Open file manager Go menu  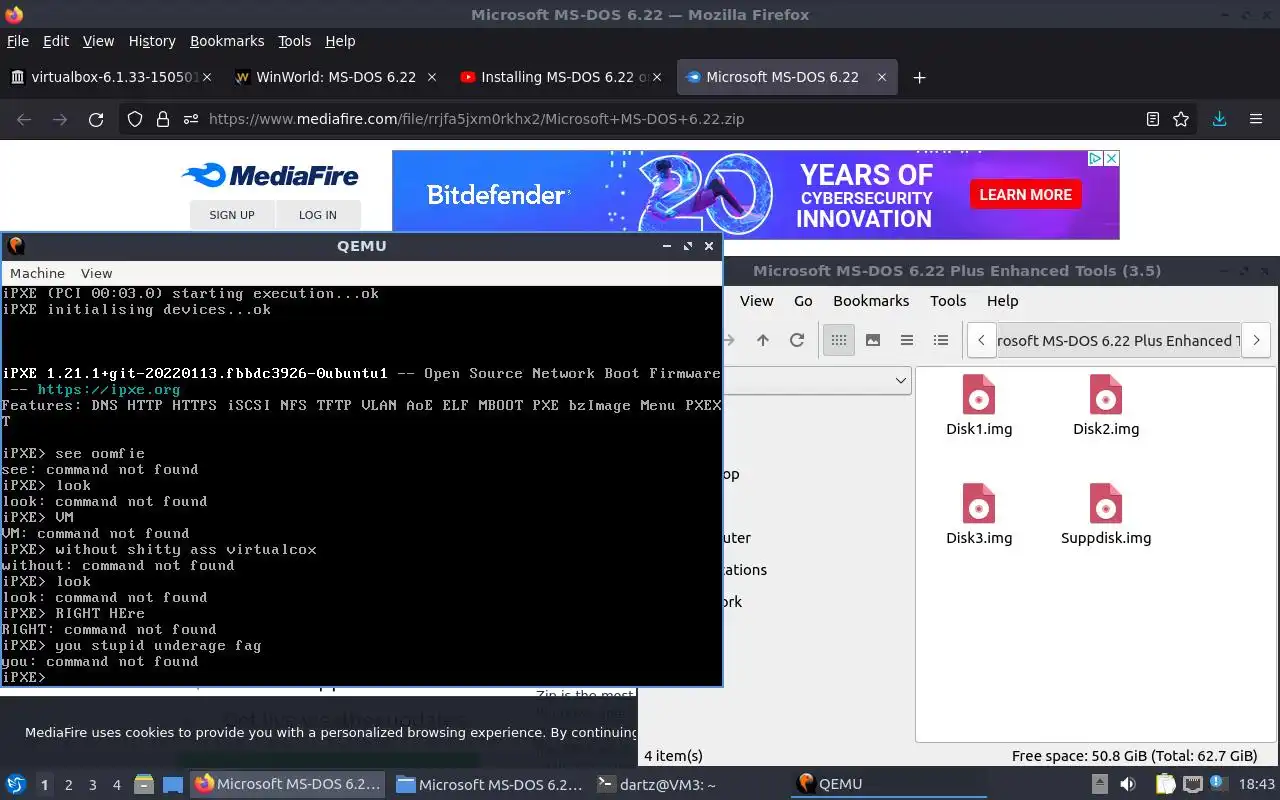[x=803, y=301]
